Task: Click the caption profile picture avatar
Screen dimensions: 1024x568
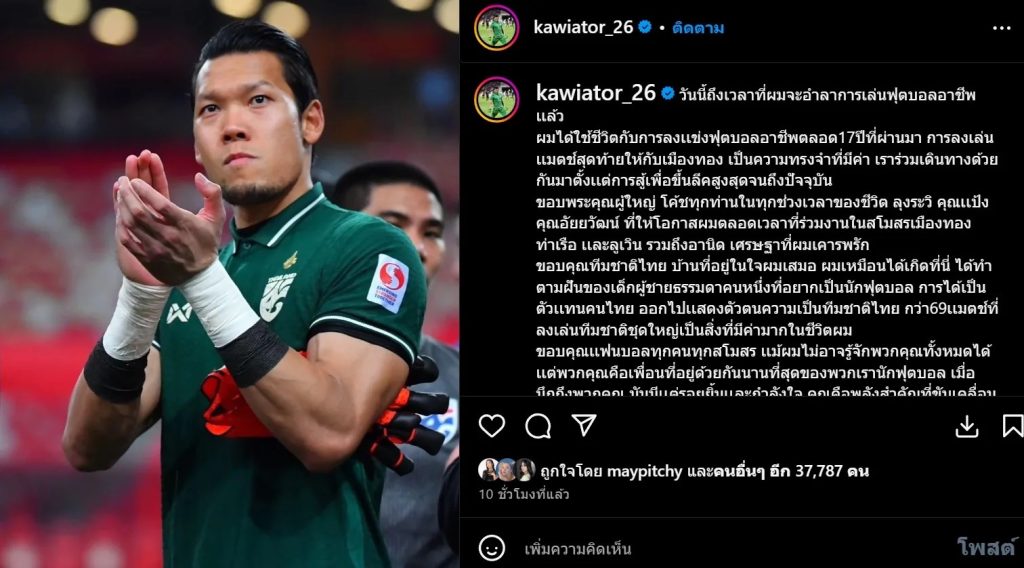Action: click(496, 100)
